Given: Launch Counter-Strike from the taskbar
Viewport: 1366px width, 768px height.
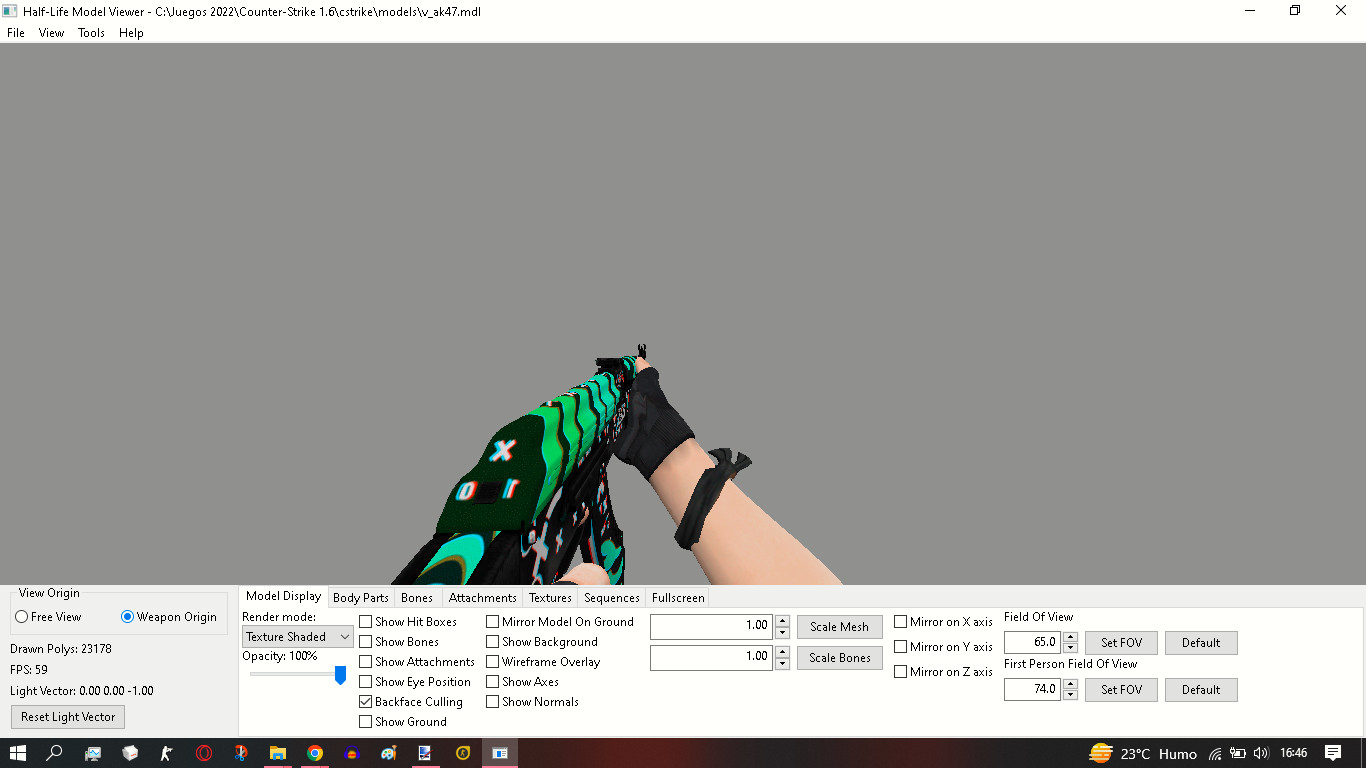Looking at the screenshot, I should (x=166, y=753).
